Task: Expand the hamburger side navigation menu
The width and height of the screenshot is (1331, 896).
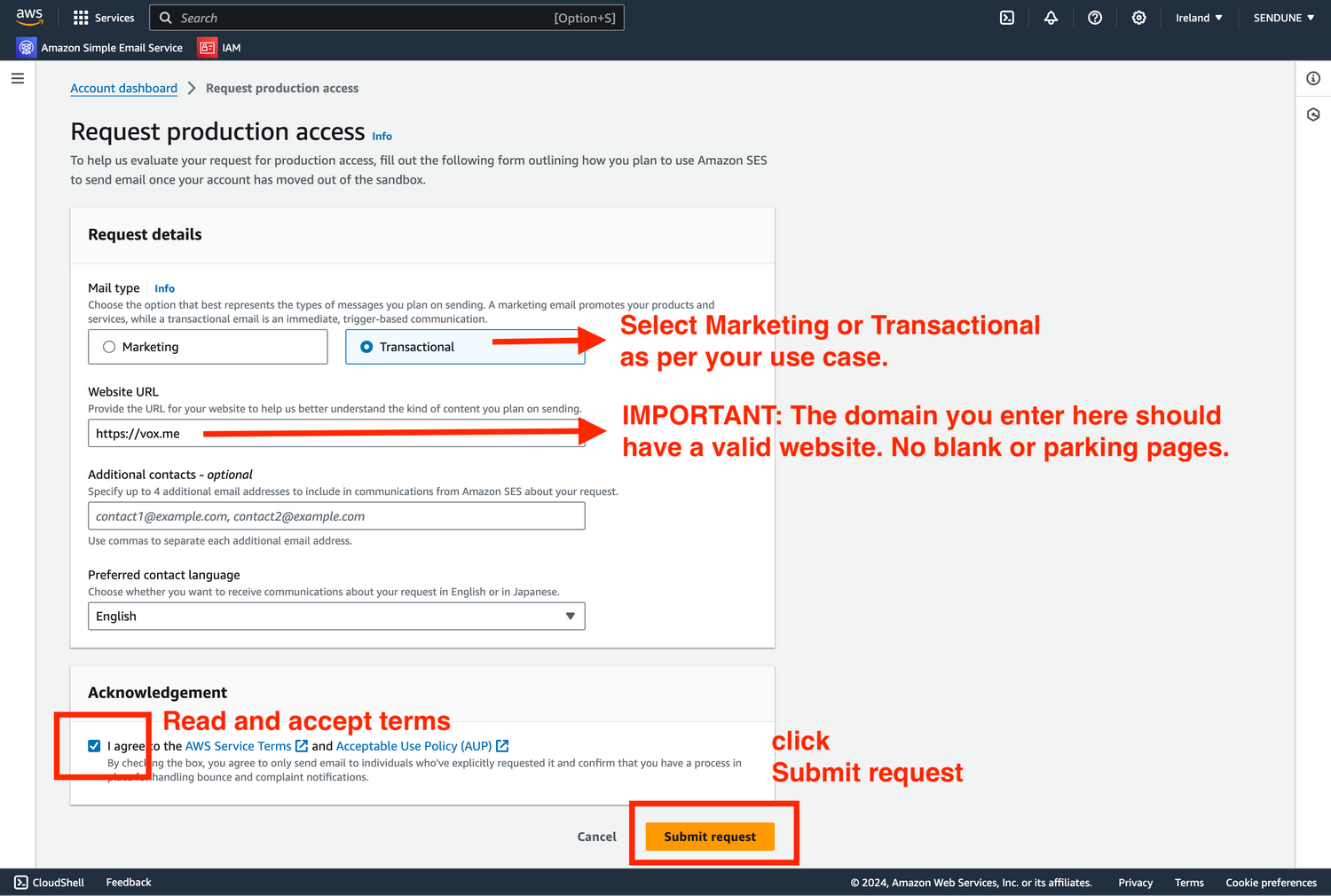Action: [17, 79]
